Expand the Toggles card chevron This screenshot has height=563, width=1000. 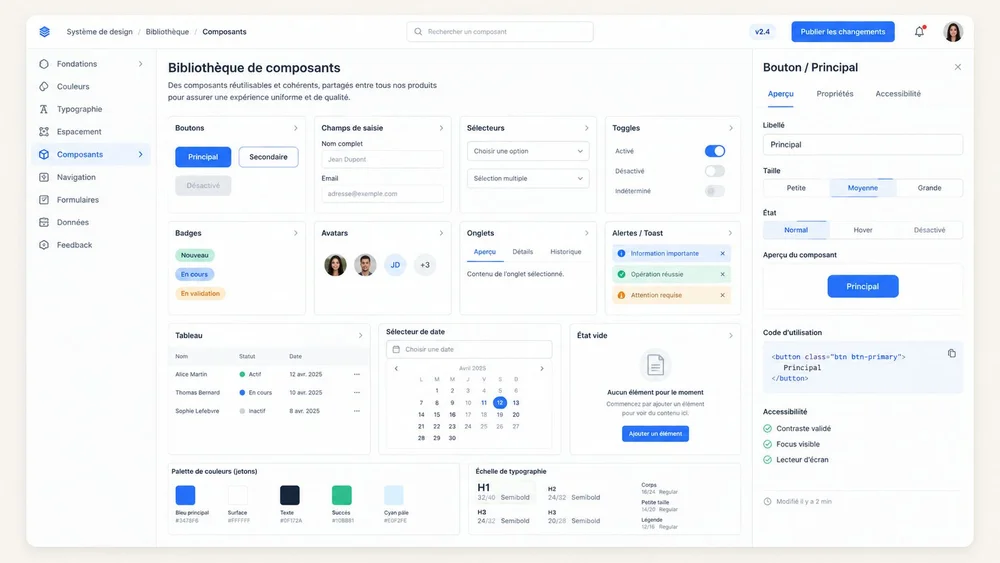click(731, 128)
